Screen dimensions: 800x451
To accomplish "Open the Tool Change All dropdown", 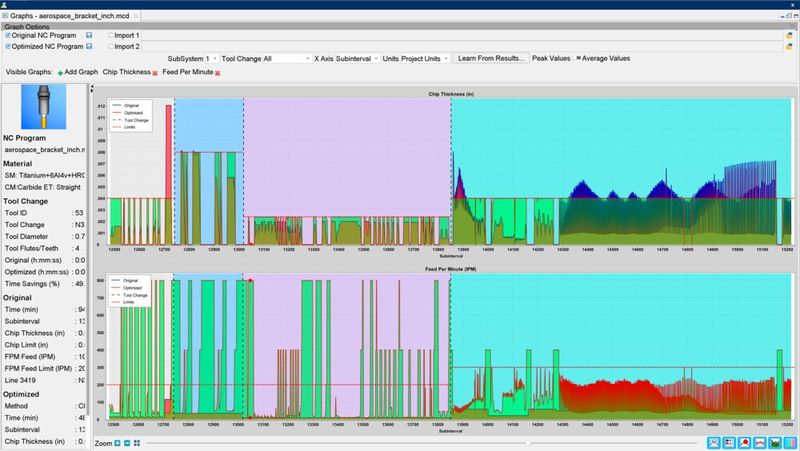I will [286, 59].
